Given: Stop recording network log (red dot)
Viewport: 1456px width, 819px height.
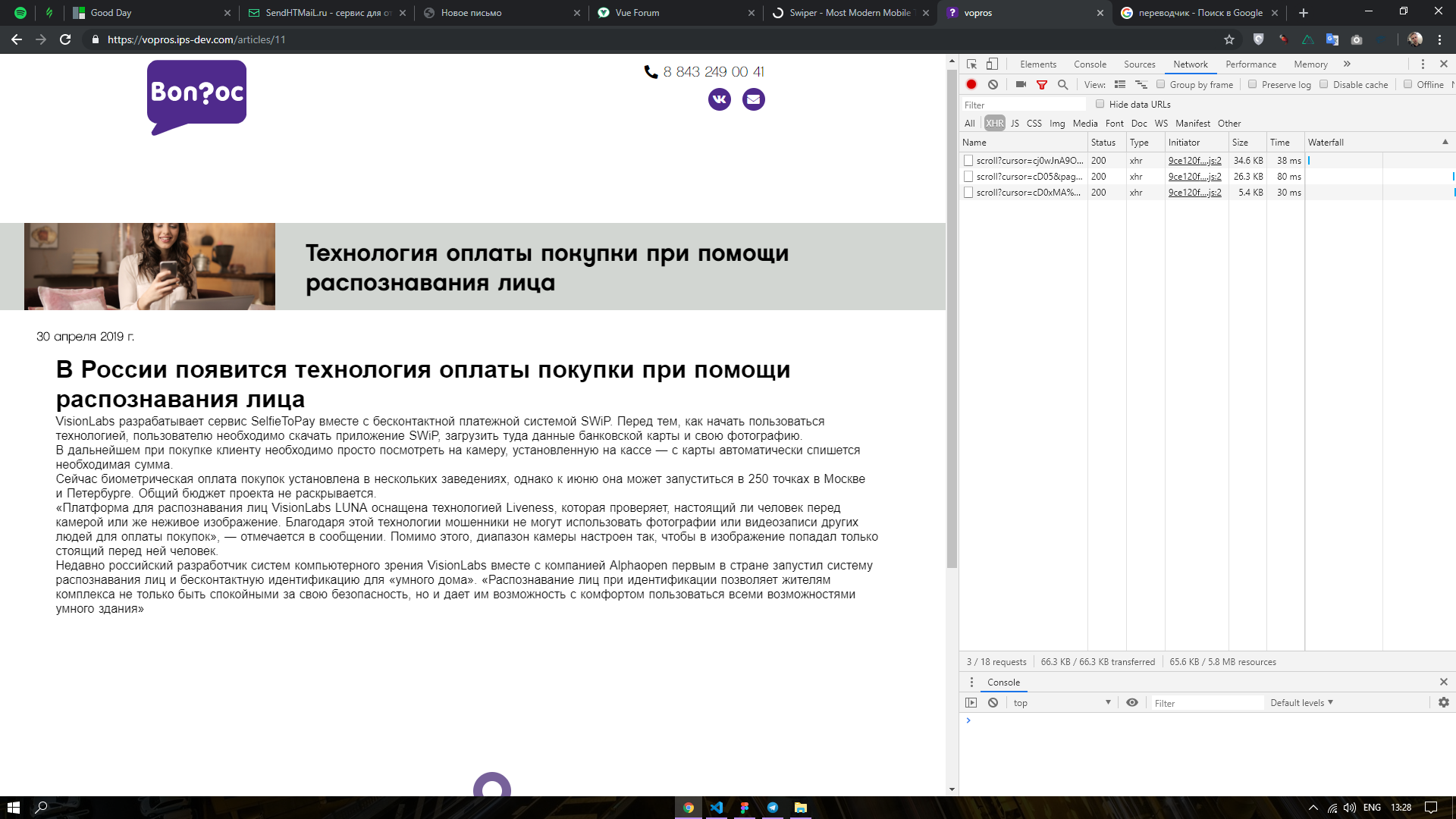Looking at the screenshot, I should point(971,85).
